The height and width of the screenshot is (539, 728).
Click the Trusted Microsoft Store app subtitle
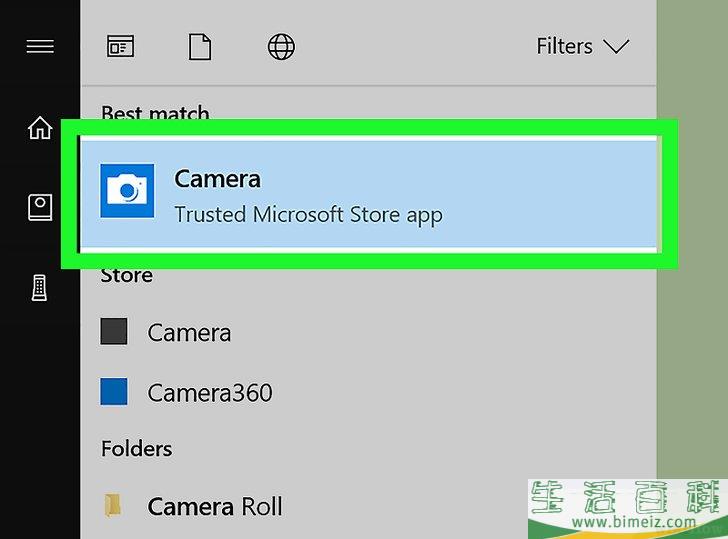(307, 214)
